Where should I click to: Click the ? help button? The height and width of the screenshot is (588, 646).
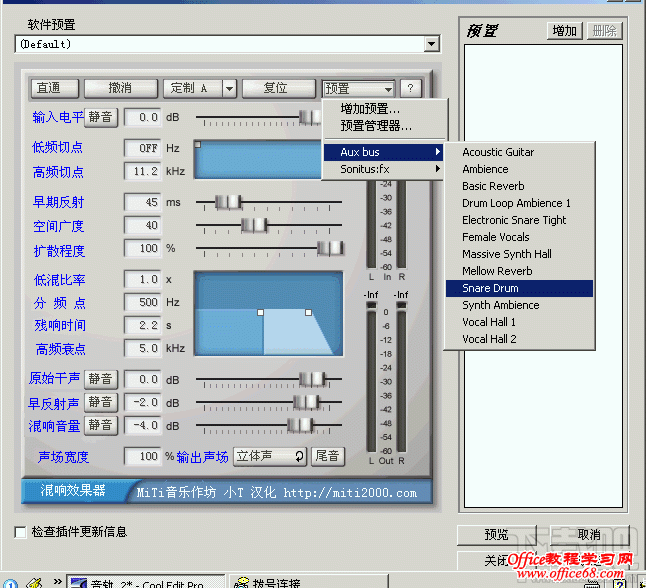[410, 88]
